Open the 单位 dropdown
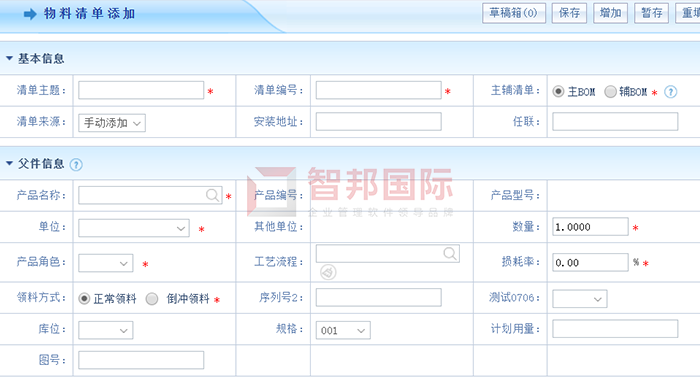 click(134, 228)
